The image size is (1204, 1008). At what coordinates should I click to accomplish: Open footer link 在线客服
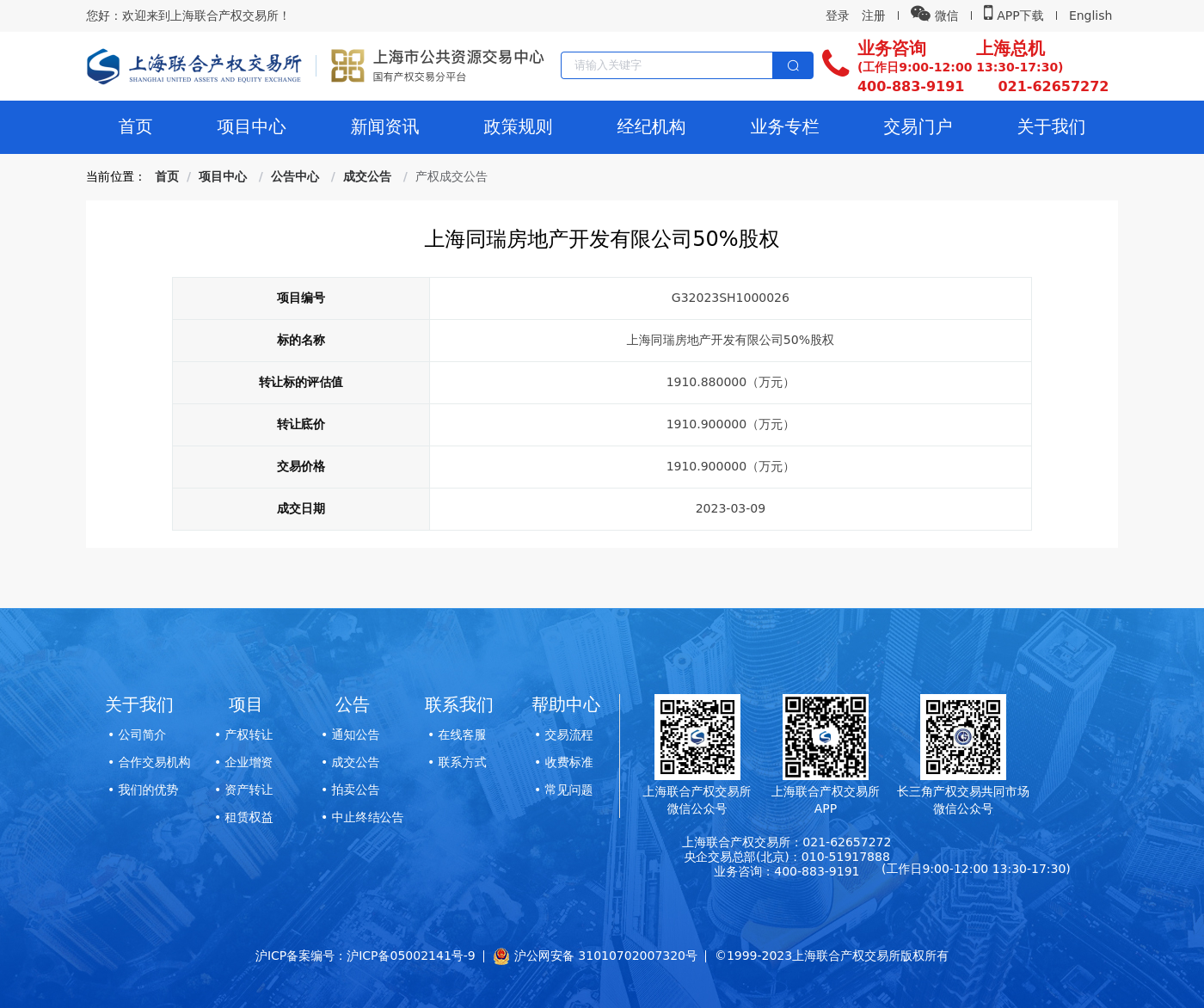[x=462, y=734]
